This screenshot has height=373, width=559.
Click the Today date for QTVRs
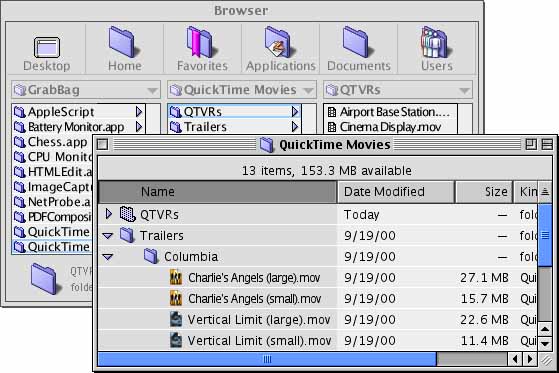point(361,215)
